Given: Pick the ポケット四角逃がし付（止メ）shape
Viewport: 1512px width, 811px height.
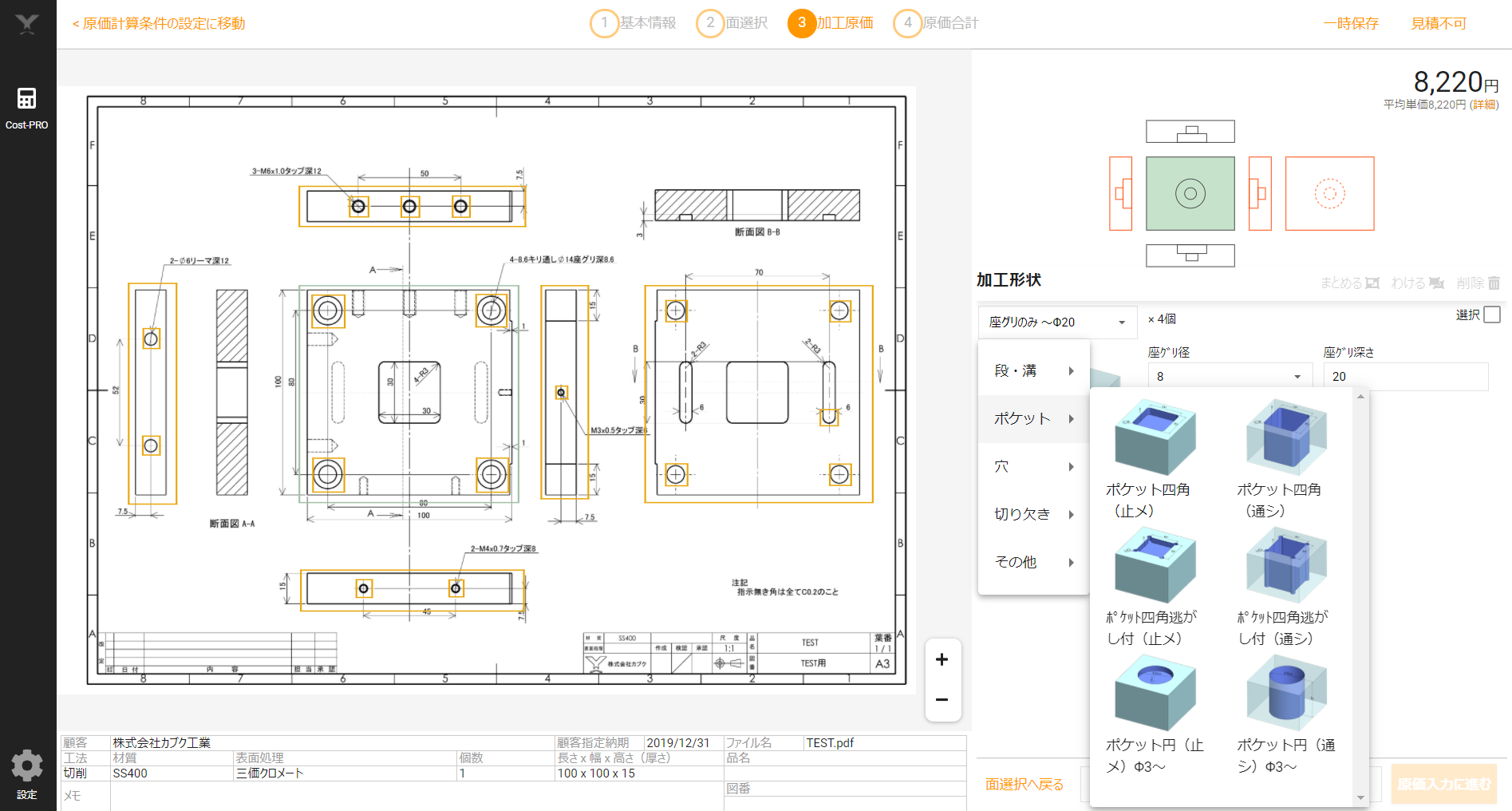Looking at the screenshot, I should 1155,566.
